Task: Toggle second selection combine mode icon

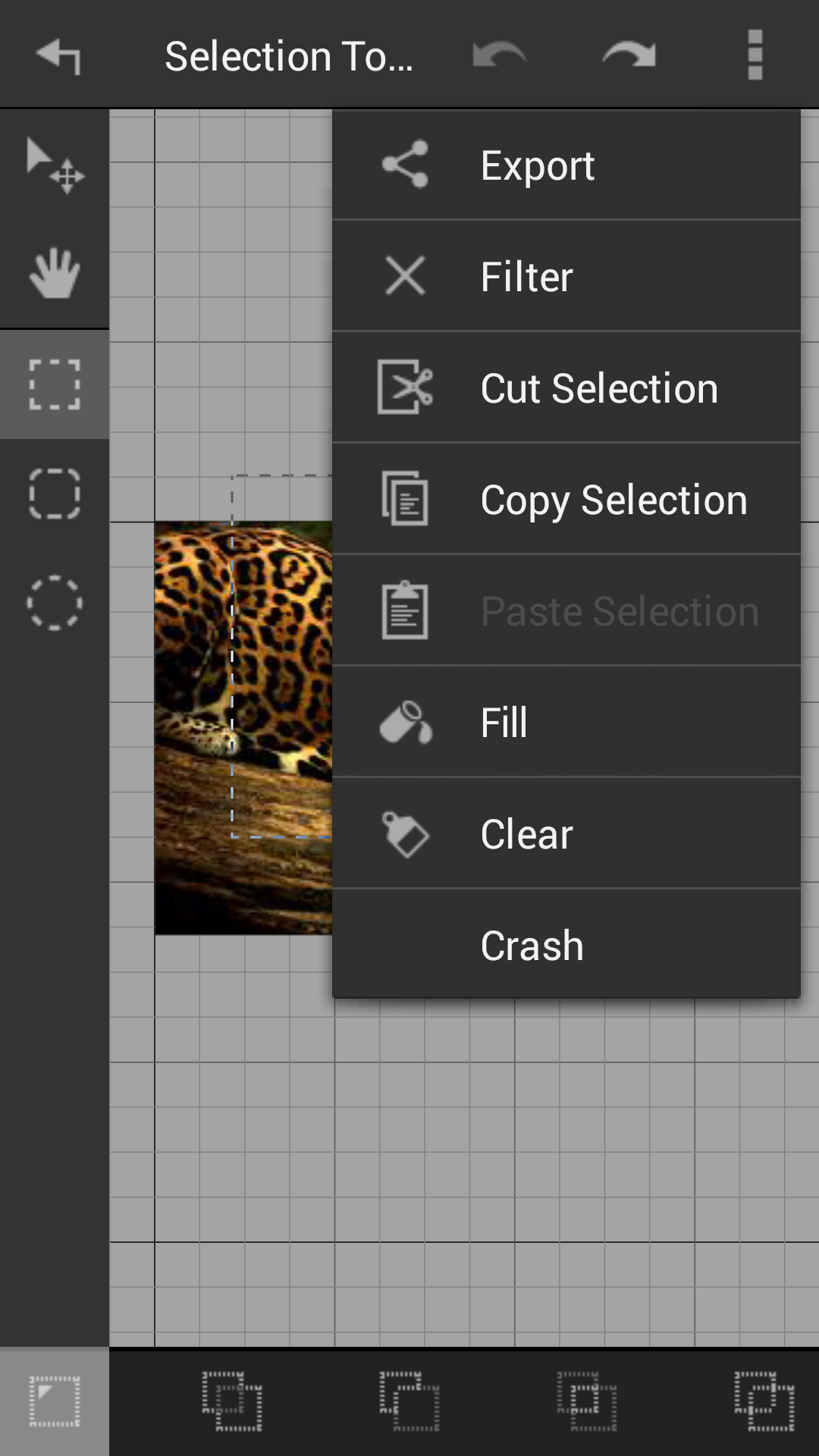Action: (x=232, y=1401)
